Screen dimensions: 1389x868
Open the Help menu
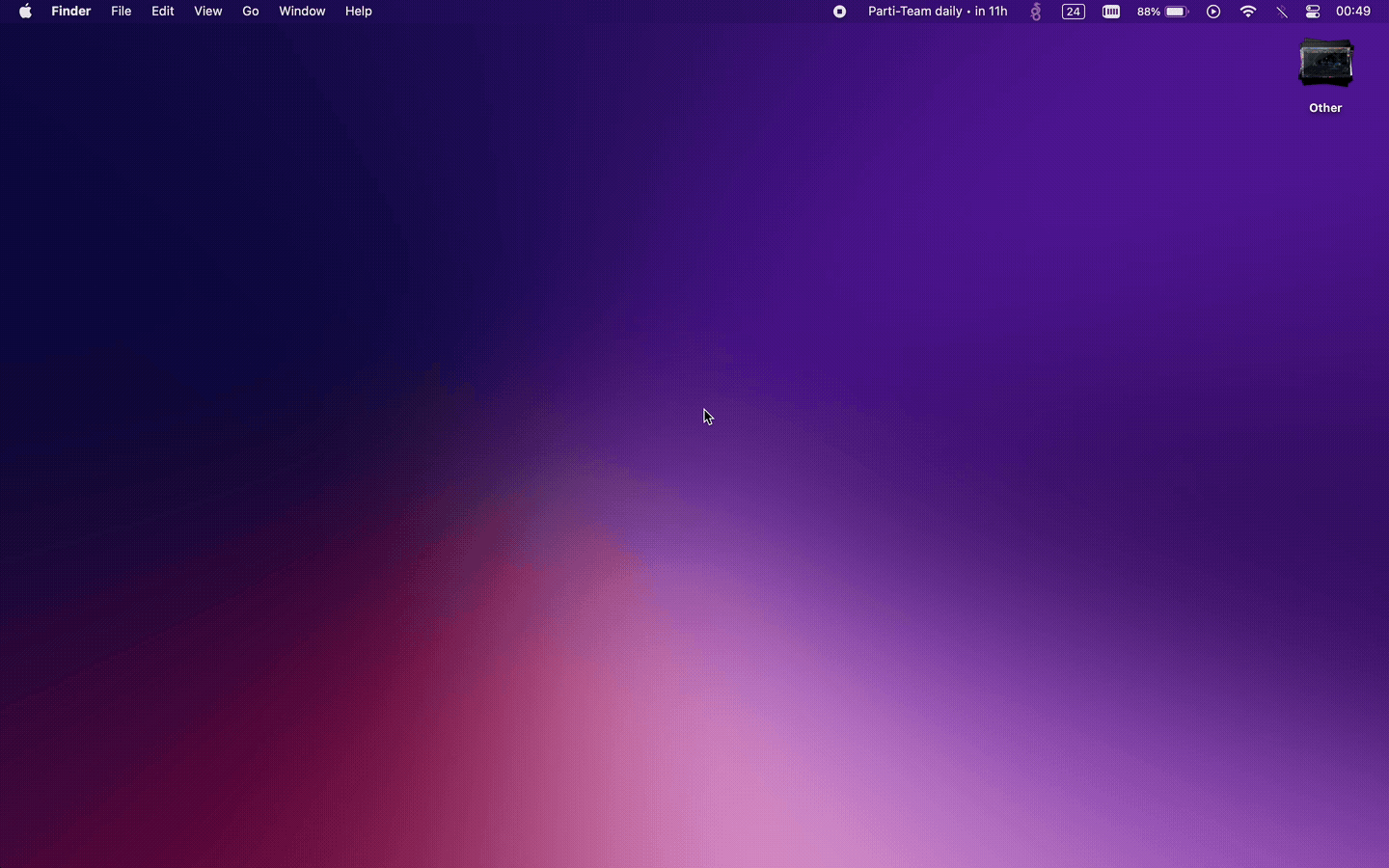[358, 12]
